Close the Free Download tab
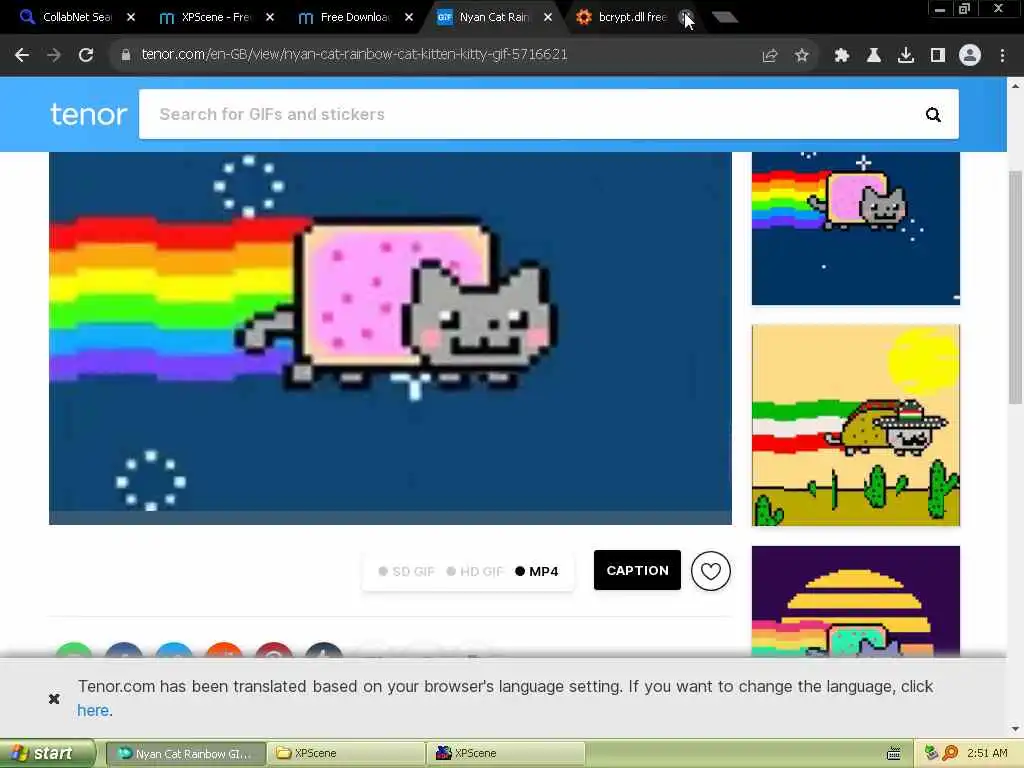1024x768 pixels. click(409, 17)
